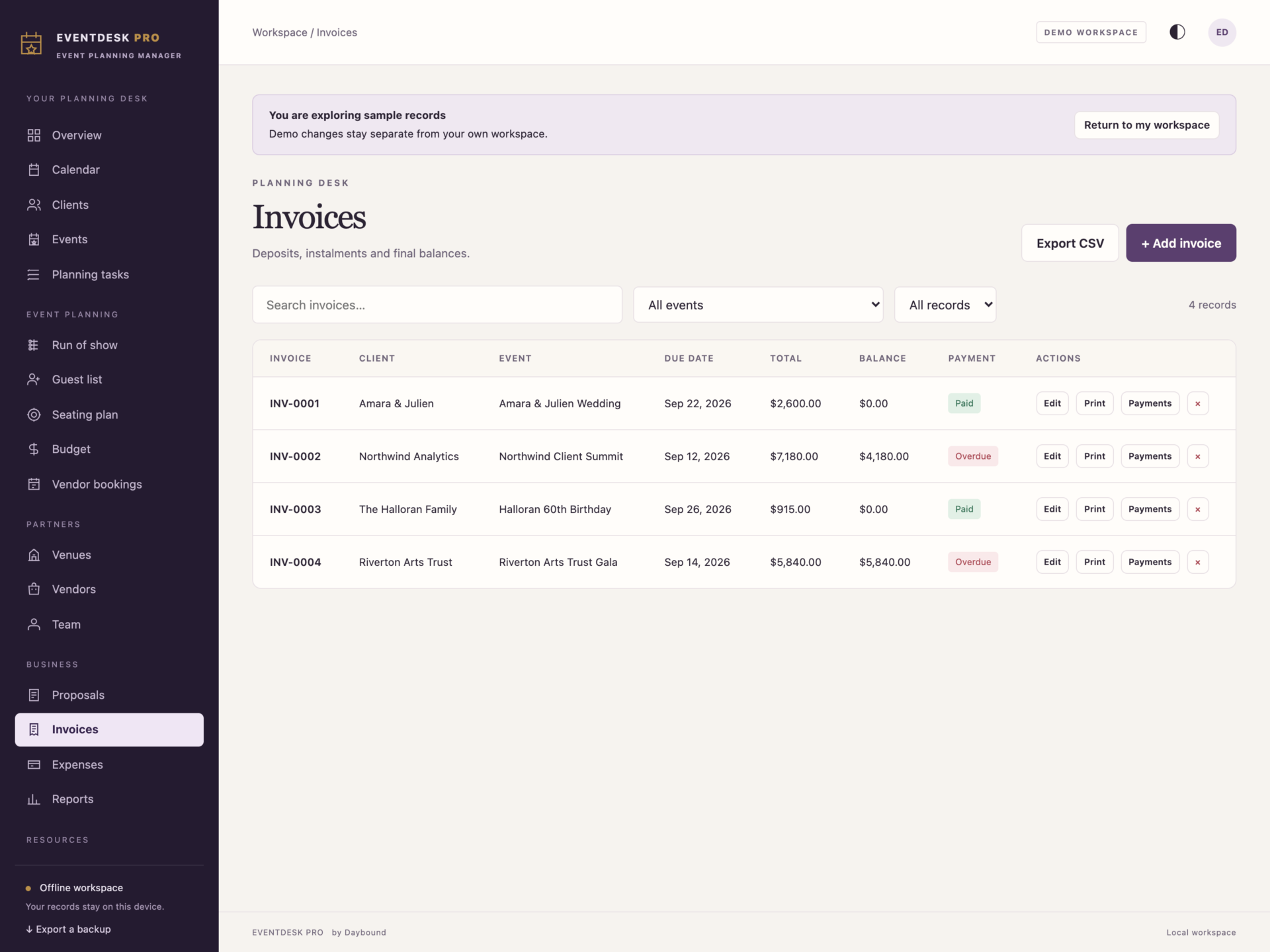
Task: Click the Planning tasks list icon
Action: [x=34, y=274]
